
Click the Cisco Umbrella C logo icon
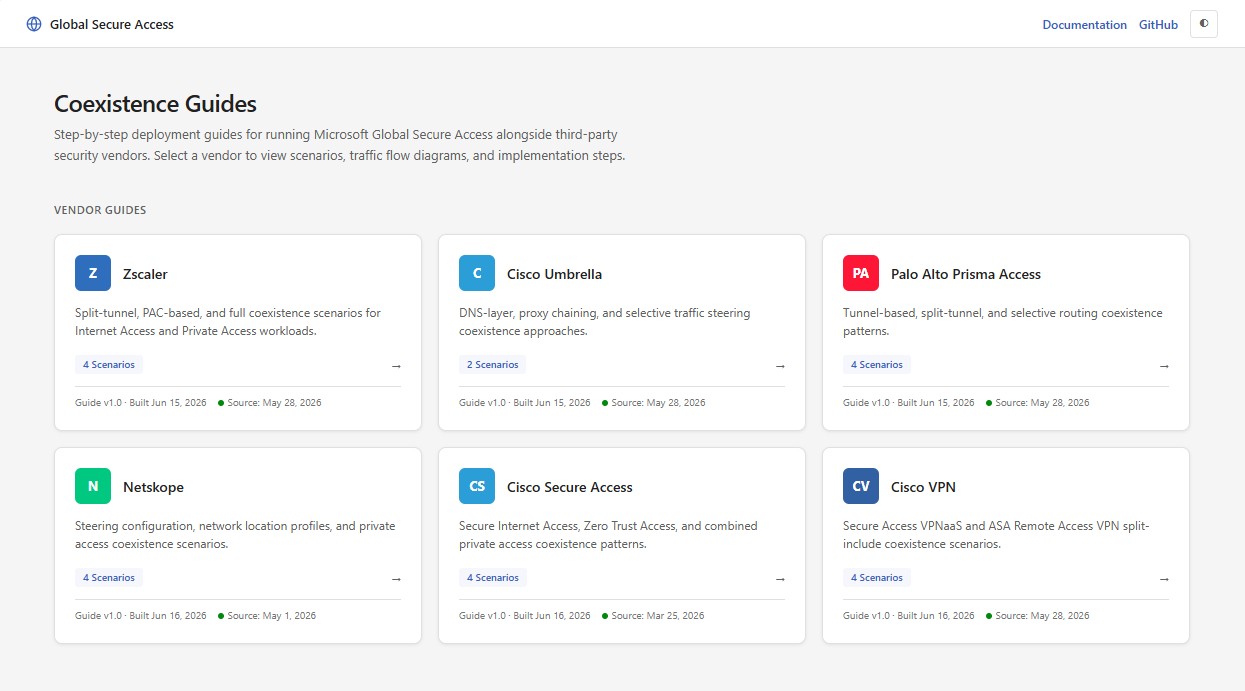click(x=477, y=273)
